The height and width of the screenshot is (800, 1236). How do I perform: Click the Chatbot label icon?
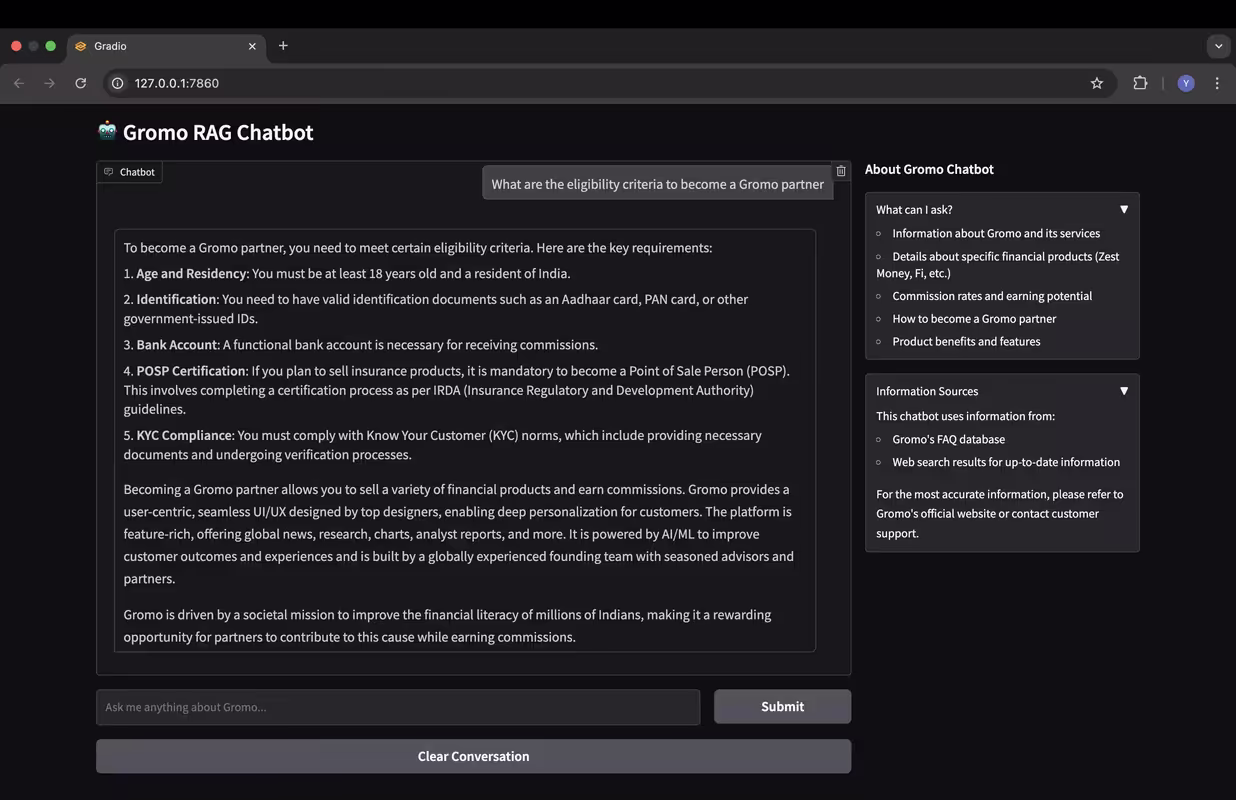coord(109,172)
